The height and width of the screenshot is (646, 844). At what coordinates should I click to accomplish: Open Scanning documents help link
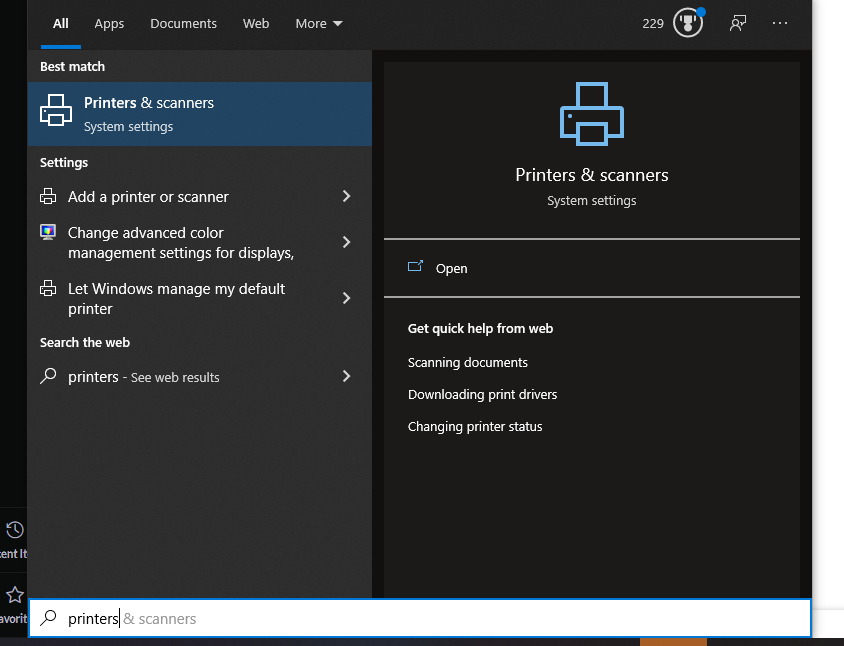tap(468, 362)
